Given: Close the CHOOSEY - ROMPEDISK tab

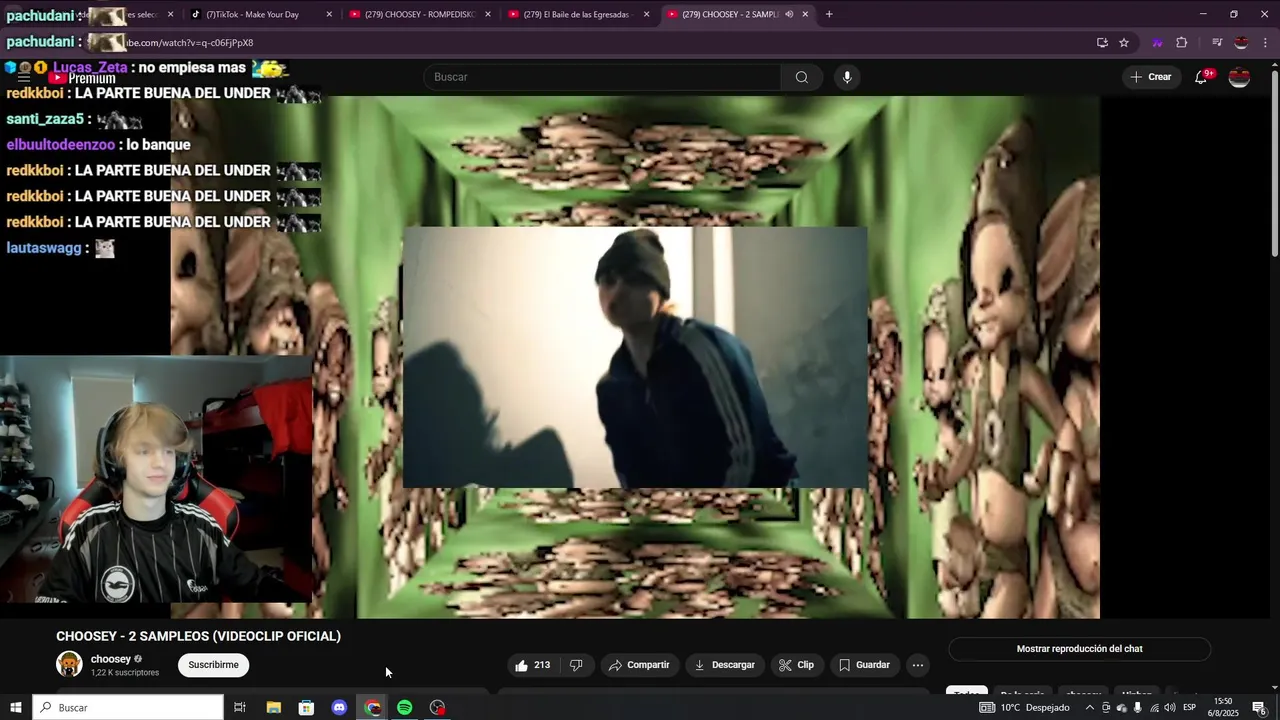Looking at the screenshot, I should [488, 14].
